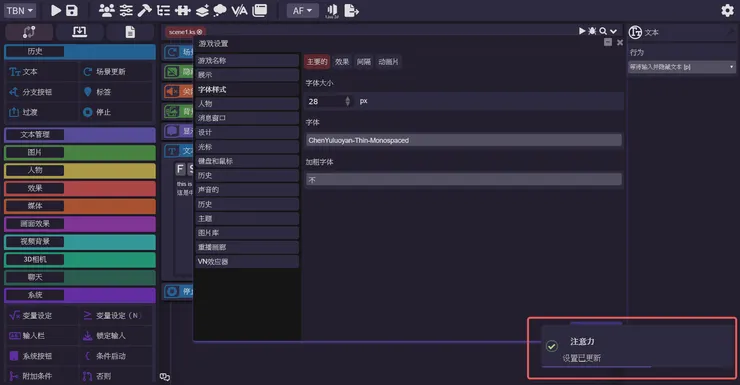Add the 过渡 transition component
The height and width of the screenshot is (385, 740).
(42, 112)
